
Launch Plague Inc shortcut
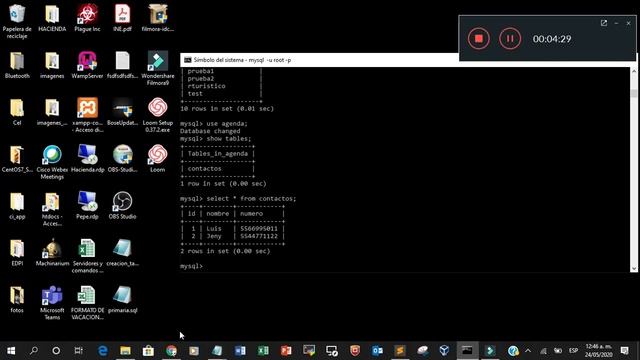[87, 19]
